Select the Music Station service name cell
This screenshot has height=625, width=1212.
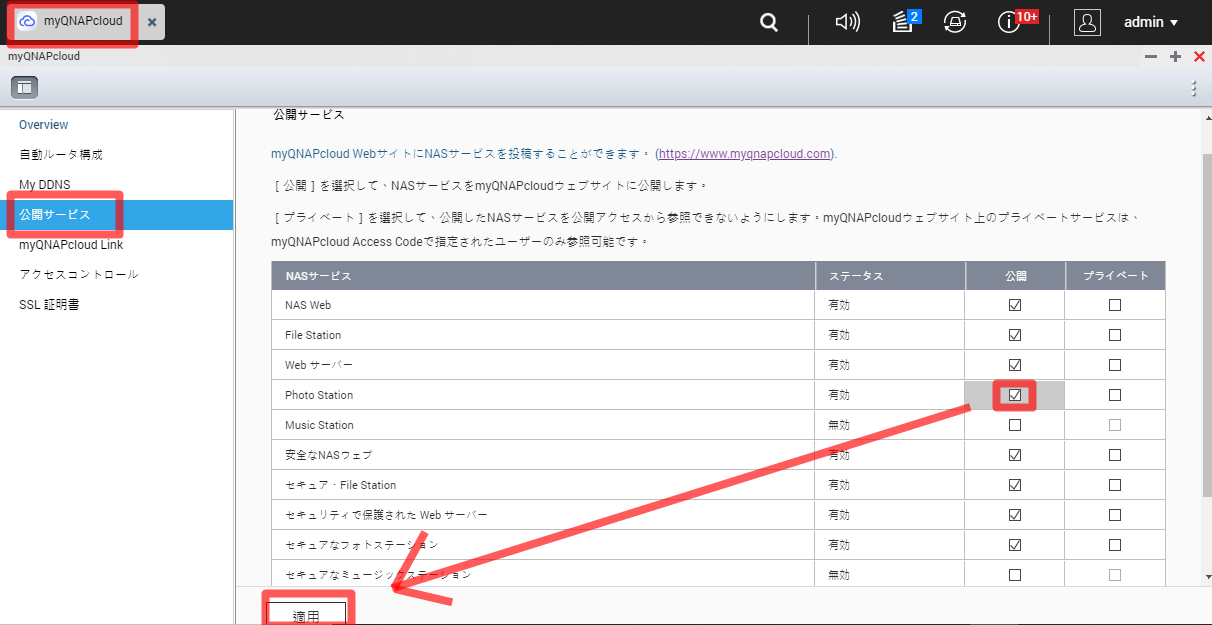pos(543,425)
